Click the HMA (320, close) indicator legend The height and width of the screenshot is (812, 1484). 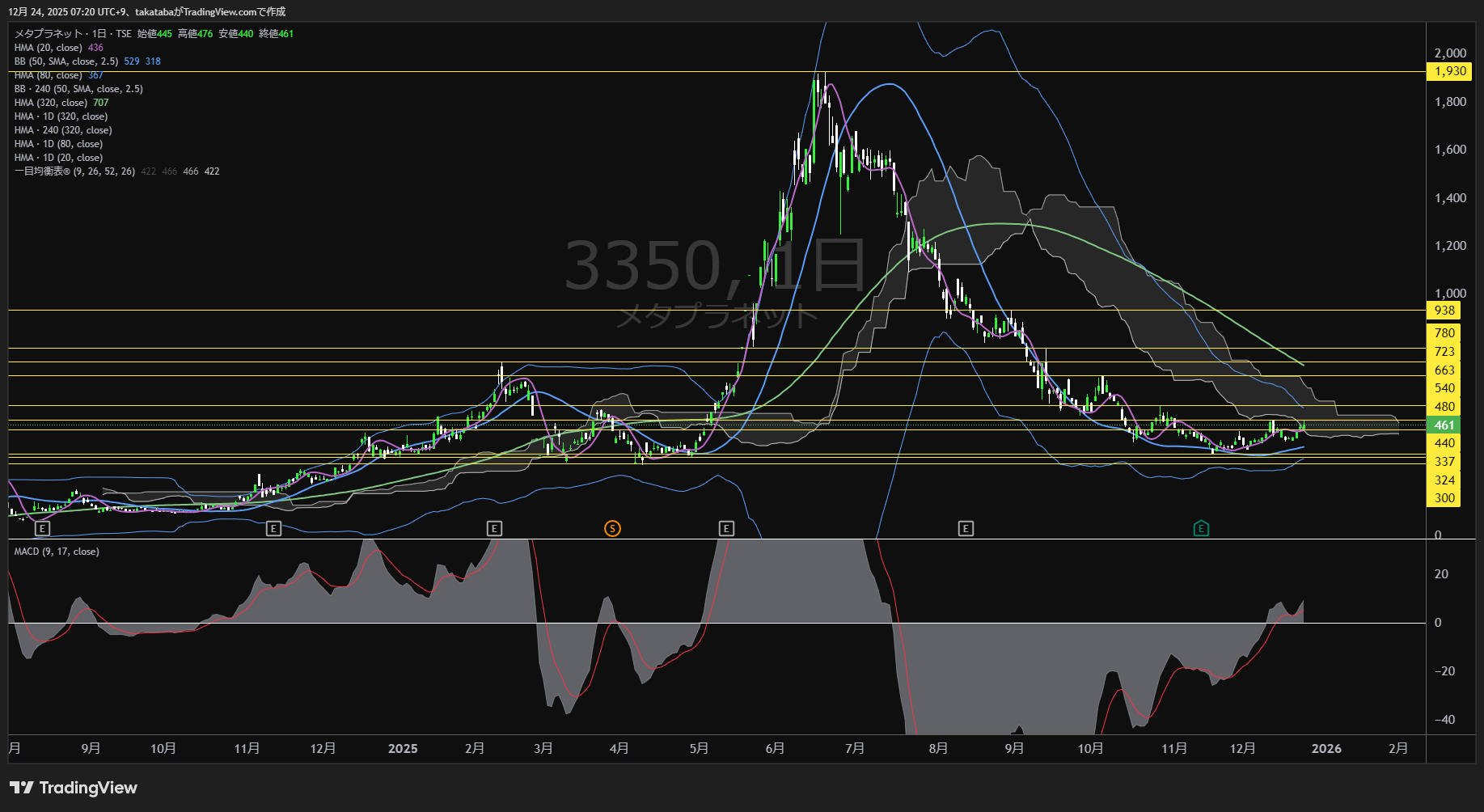click(50, 103)
